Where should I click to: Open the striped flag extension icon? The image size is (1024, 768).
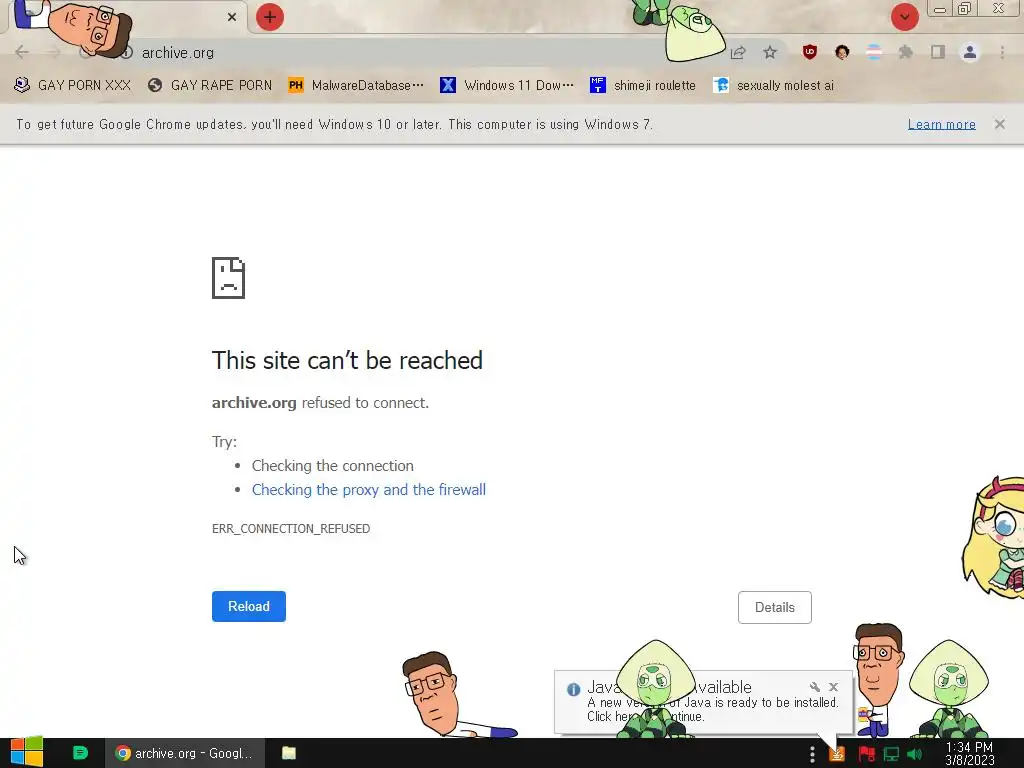[874, 52]
